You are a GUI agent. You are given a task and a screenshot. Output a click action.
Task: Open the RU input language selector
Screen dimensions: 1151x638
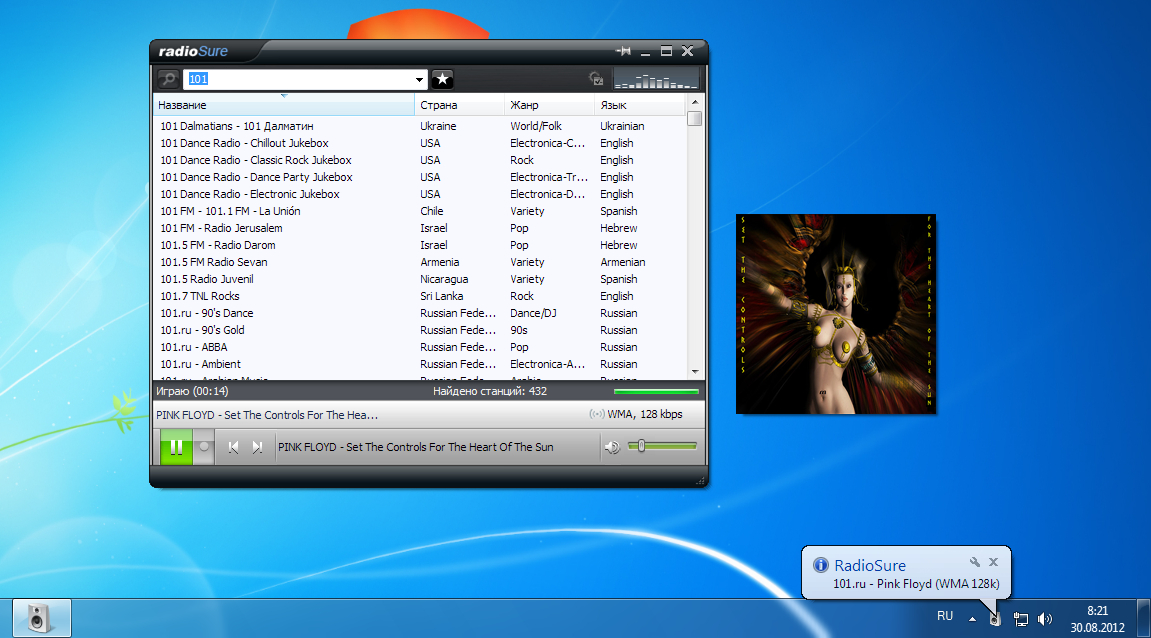coord(944,617)
